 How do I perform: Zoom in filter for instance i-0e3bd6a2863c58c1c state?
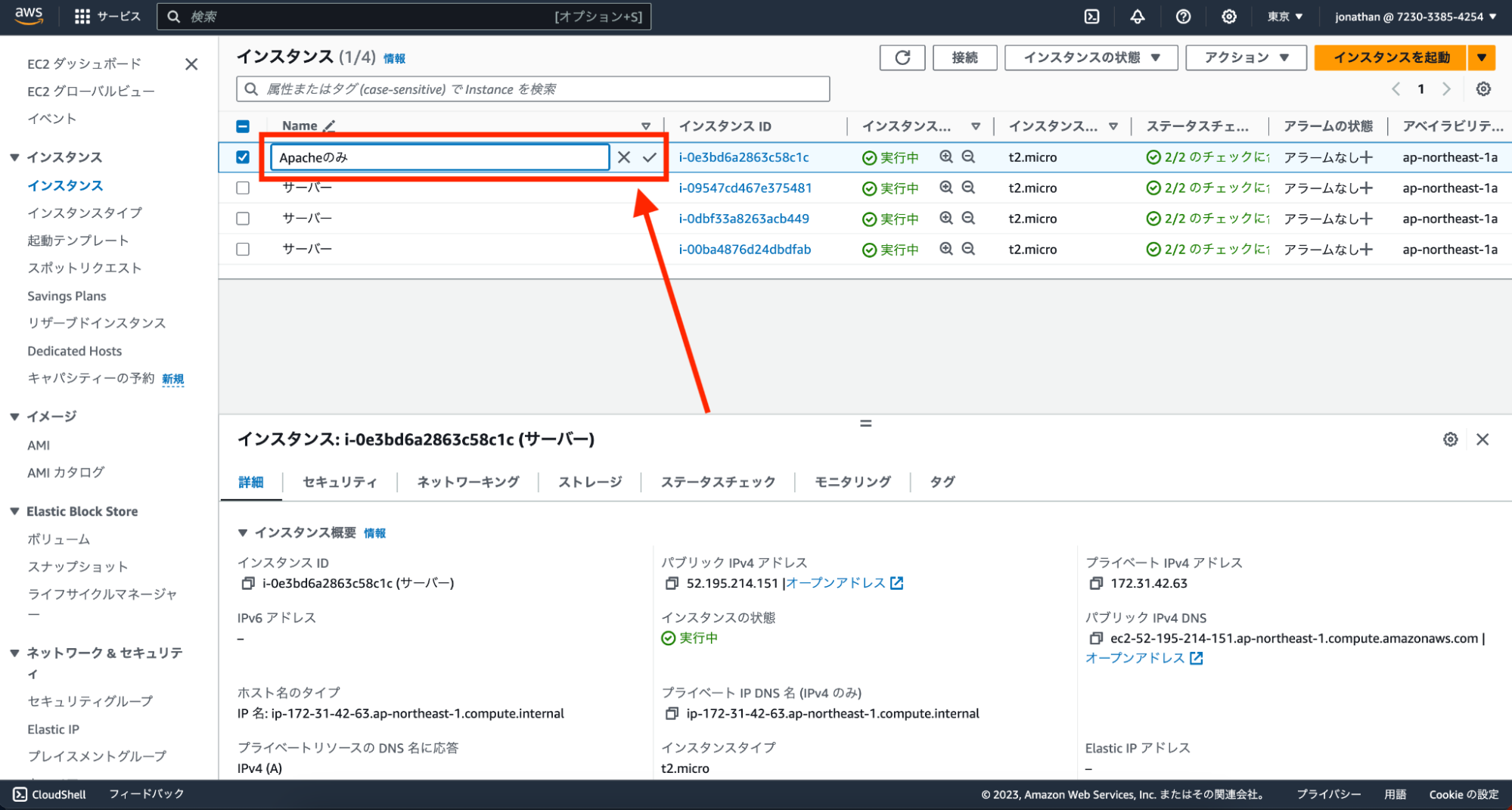coord(946,157)
